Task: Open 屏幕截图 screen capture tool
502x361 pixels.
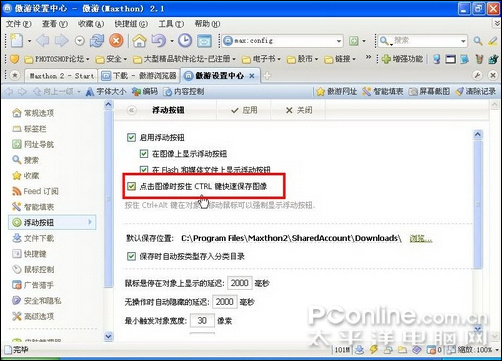Action: coord(429,91)
